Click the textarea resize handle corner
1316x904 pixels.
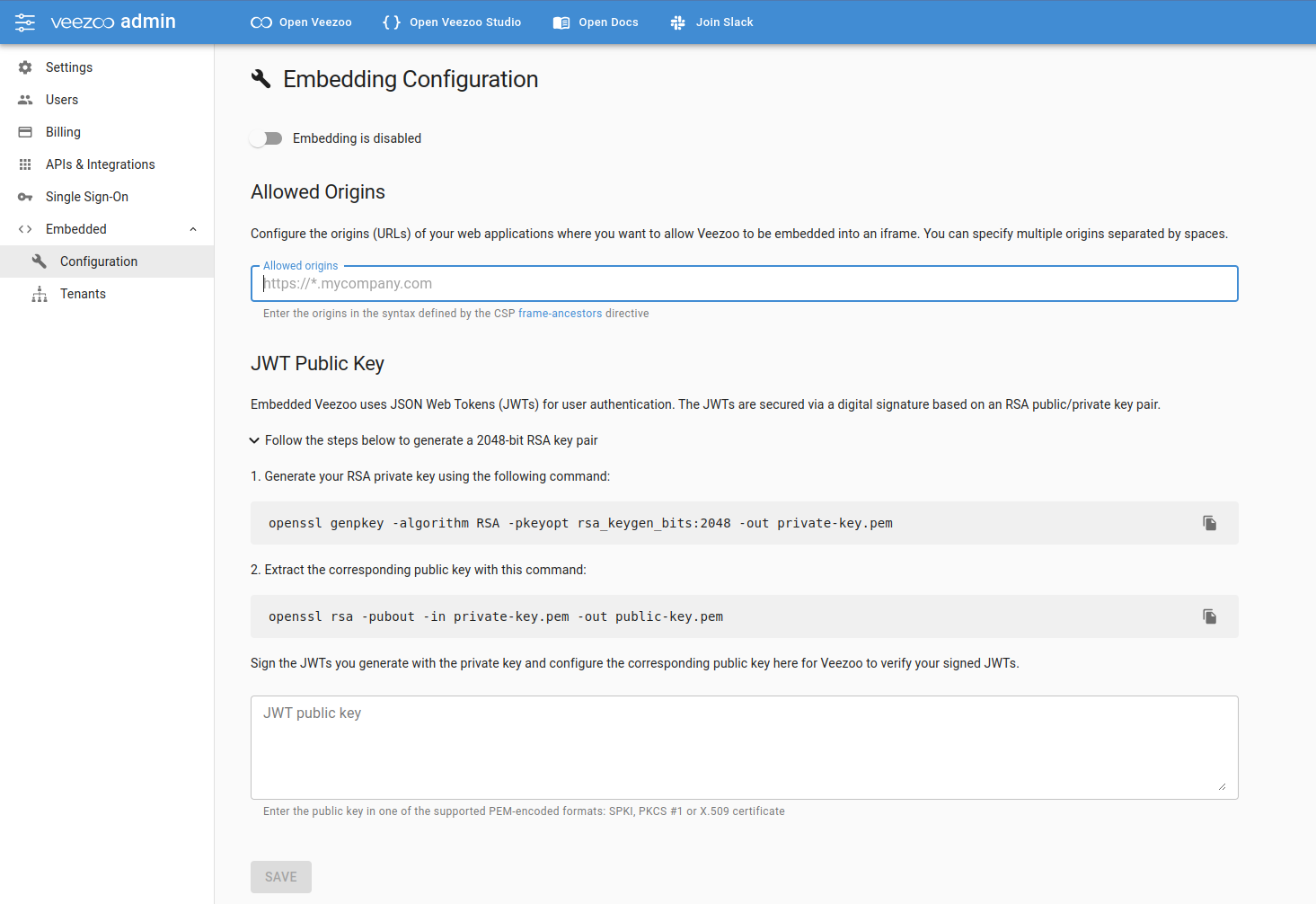(1222, 786)
